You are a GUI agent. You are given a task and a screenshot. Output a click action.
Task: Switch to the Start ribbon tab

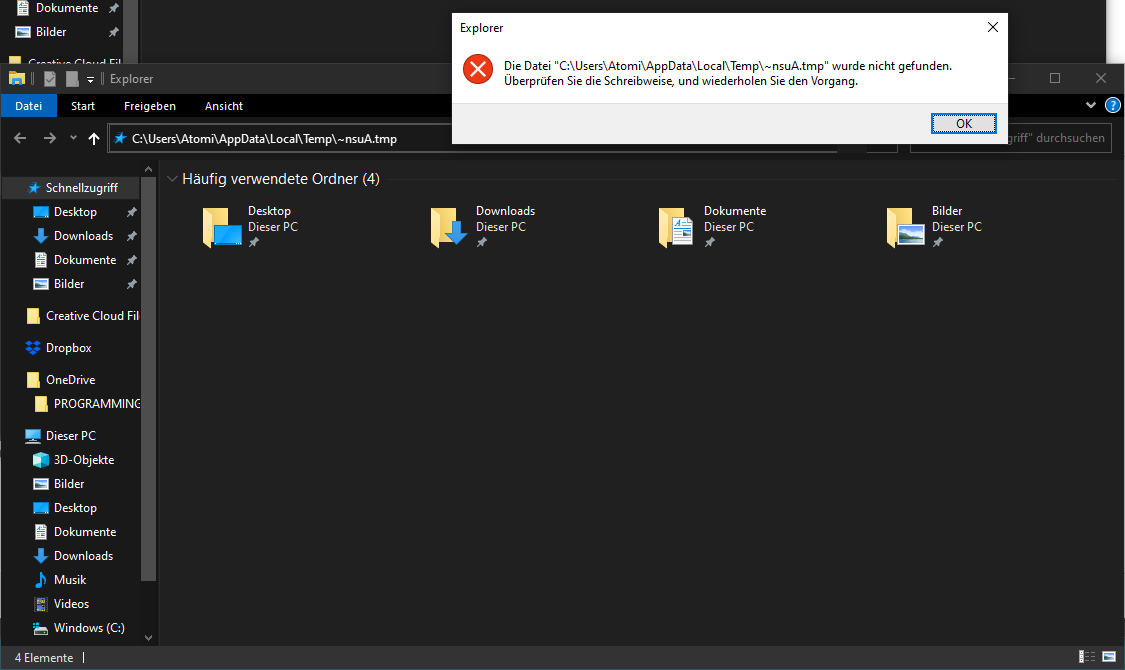coord(83,105)
